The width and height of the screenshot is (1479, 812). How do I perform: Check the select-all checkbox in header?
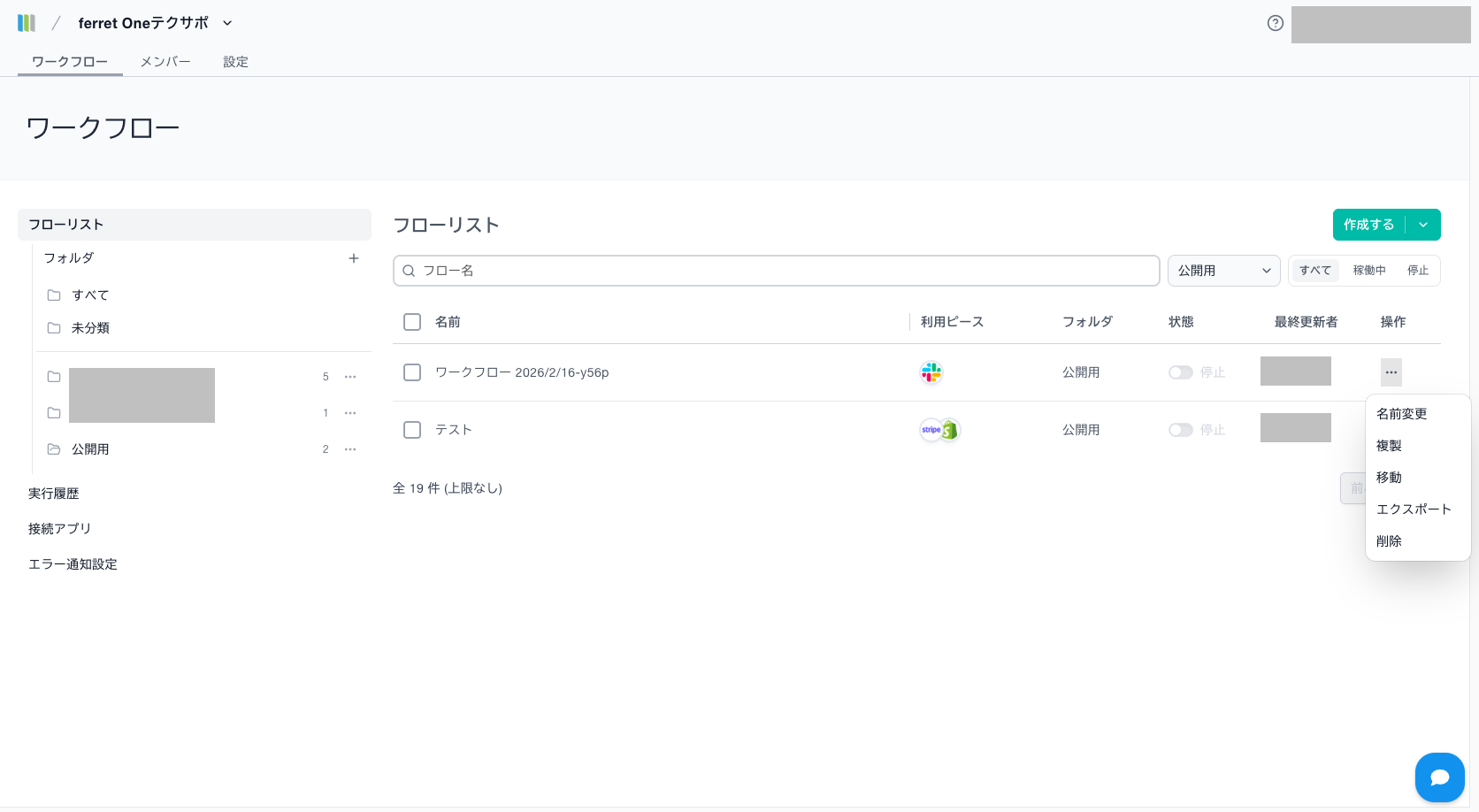point(412,322)
